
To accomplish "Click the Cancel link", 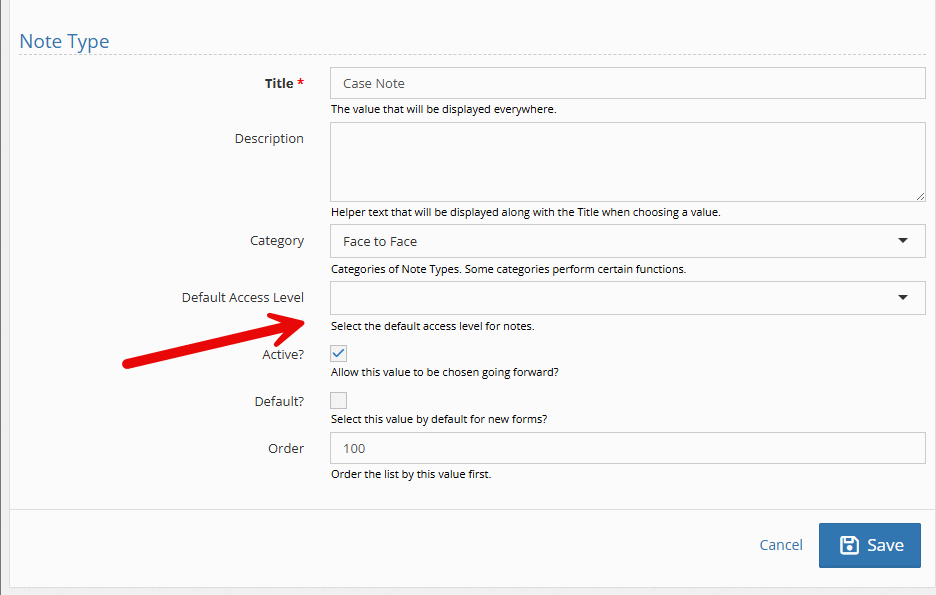I will pos(780,545).
